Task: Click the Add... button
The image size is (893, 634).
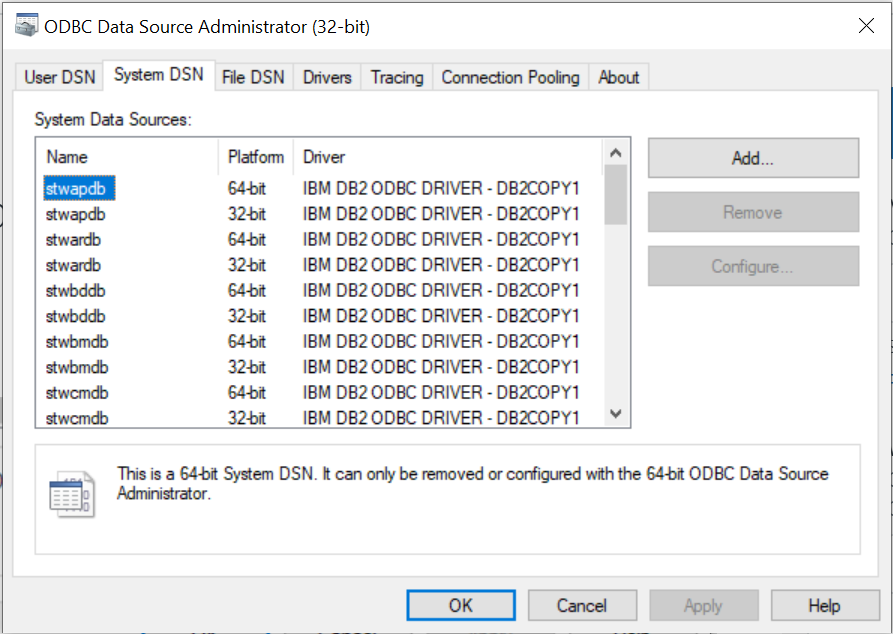Action: click(x=752, y=158)
